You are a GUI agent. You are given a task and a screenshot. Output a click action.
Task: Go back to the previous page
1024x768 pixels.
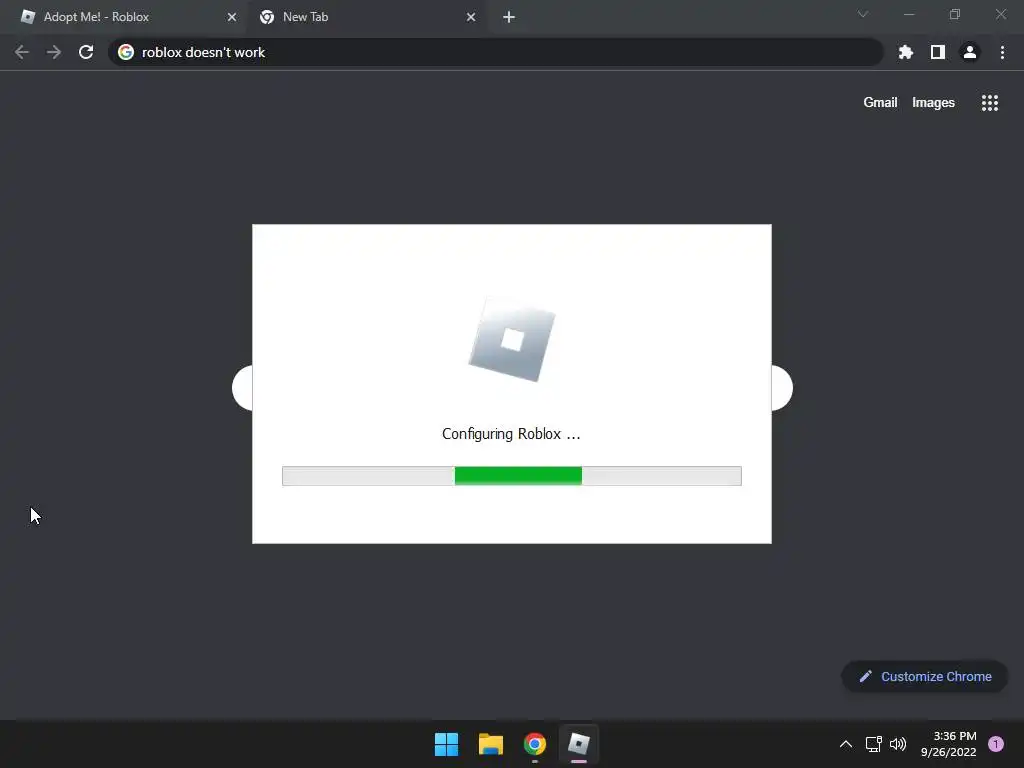click(22, 52)
